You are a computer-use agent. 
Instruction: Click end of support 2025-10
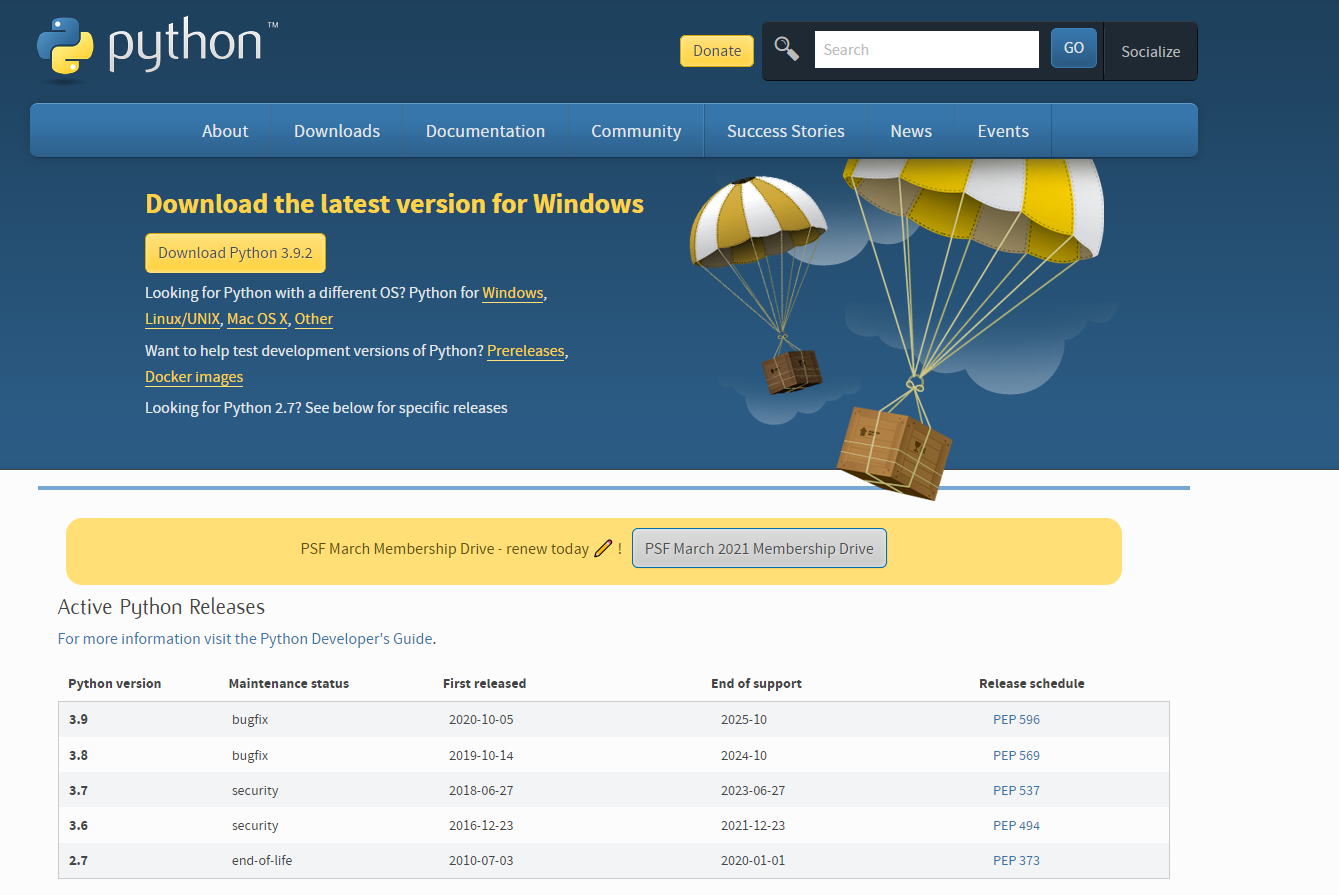point(744,720)
